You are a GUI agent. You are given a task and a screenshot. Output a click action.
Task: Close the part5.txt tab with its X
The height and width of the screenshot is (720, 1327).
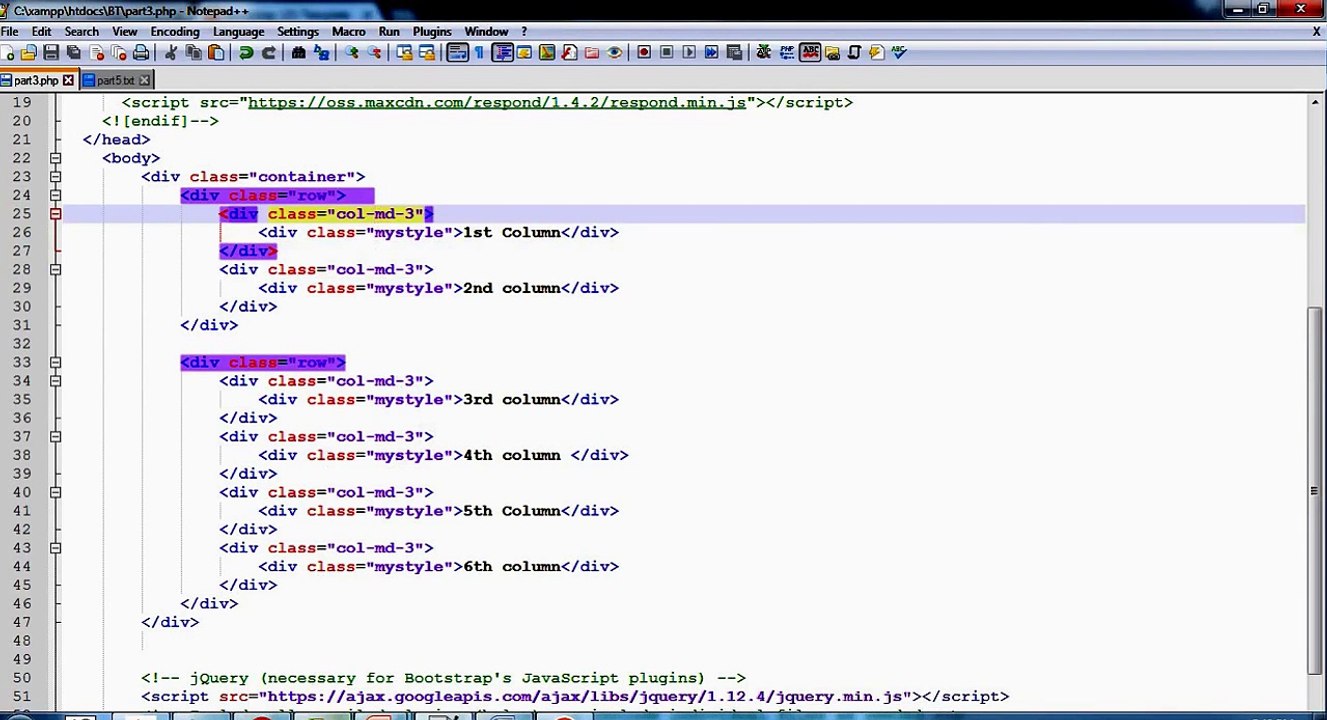[144, 80]
